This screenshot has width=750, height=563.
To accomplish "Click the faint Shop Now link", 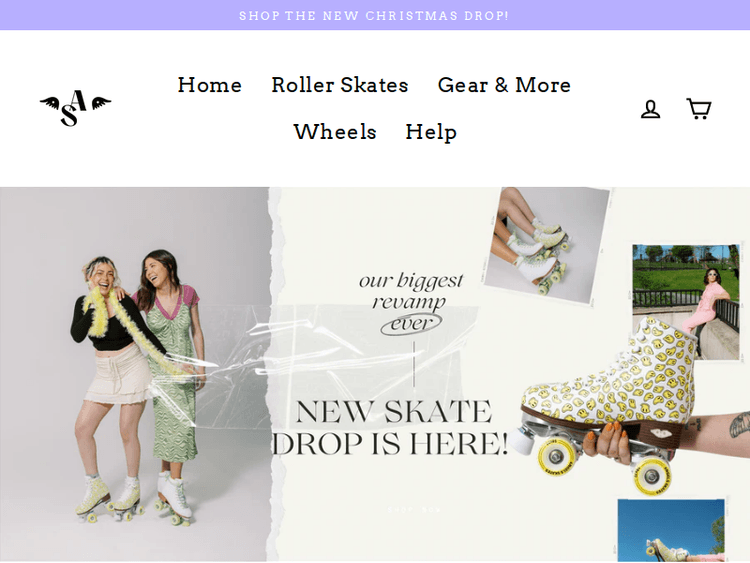I will [x=414, y=509].
